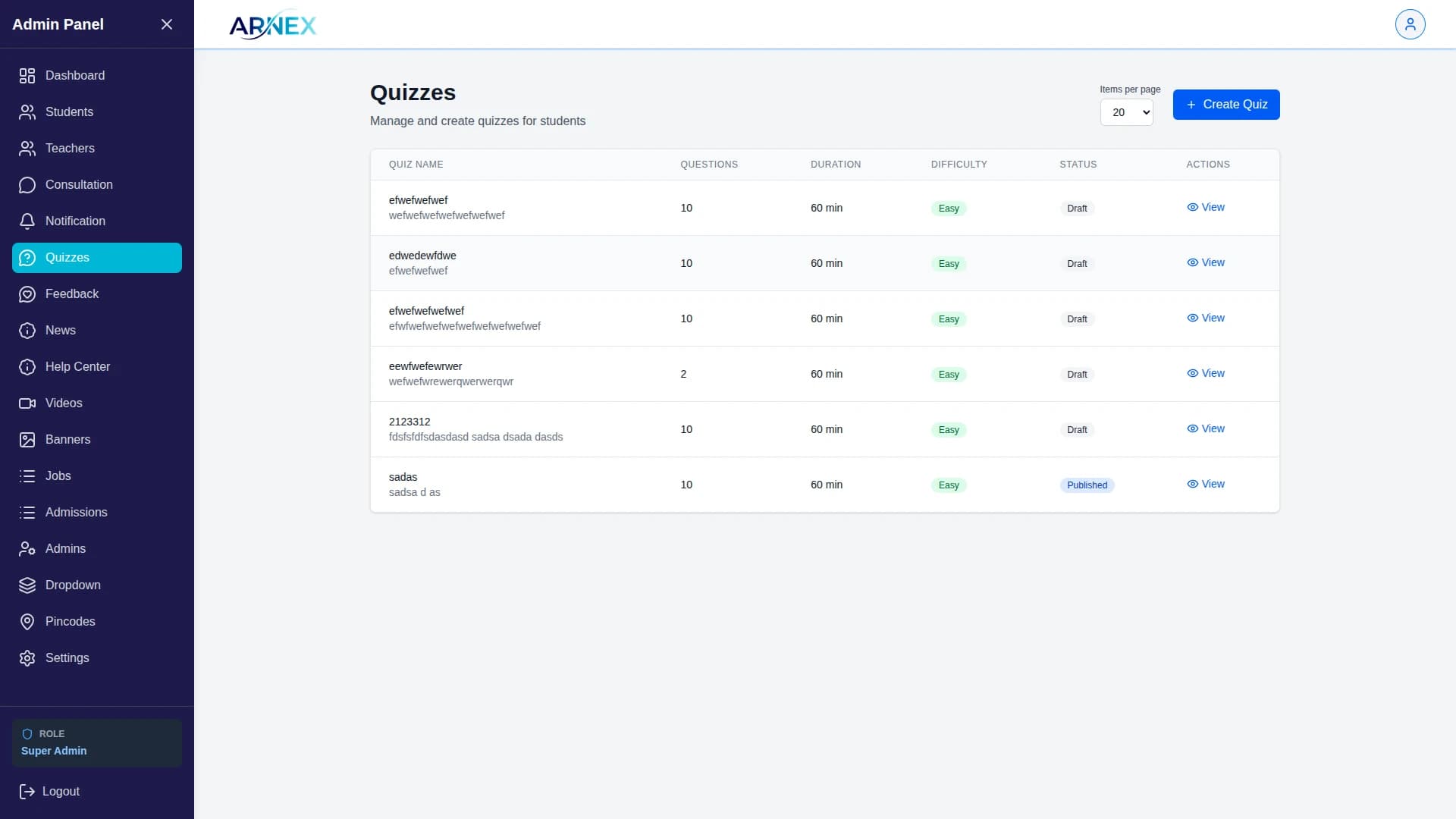1456x819 pixels.
Task: Click the Videos camera icon
Action: (27, 403)
